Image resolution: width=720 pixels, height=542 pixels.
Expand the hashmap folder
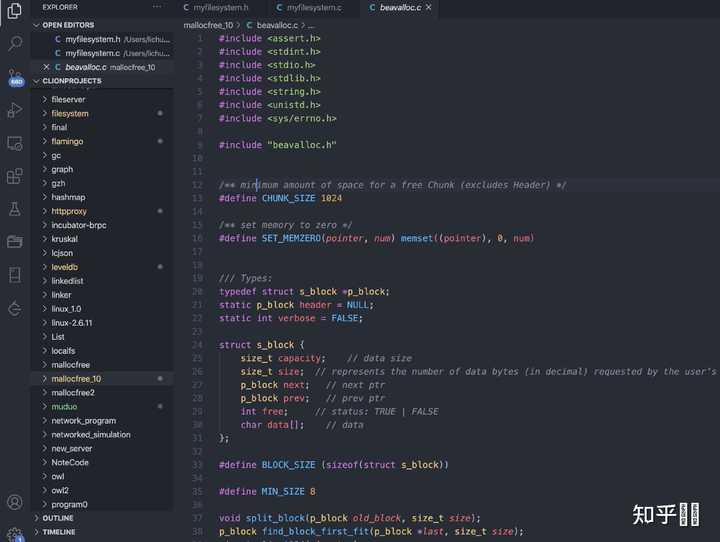pyautogui.click(x=102, y=197)
